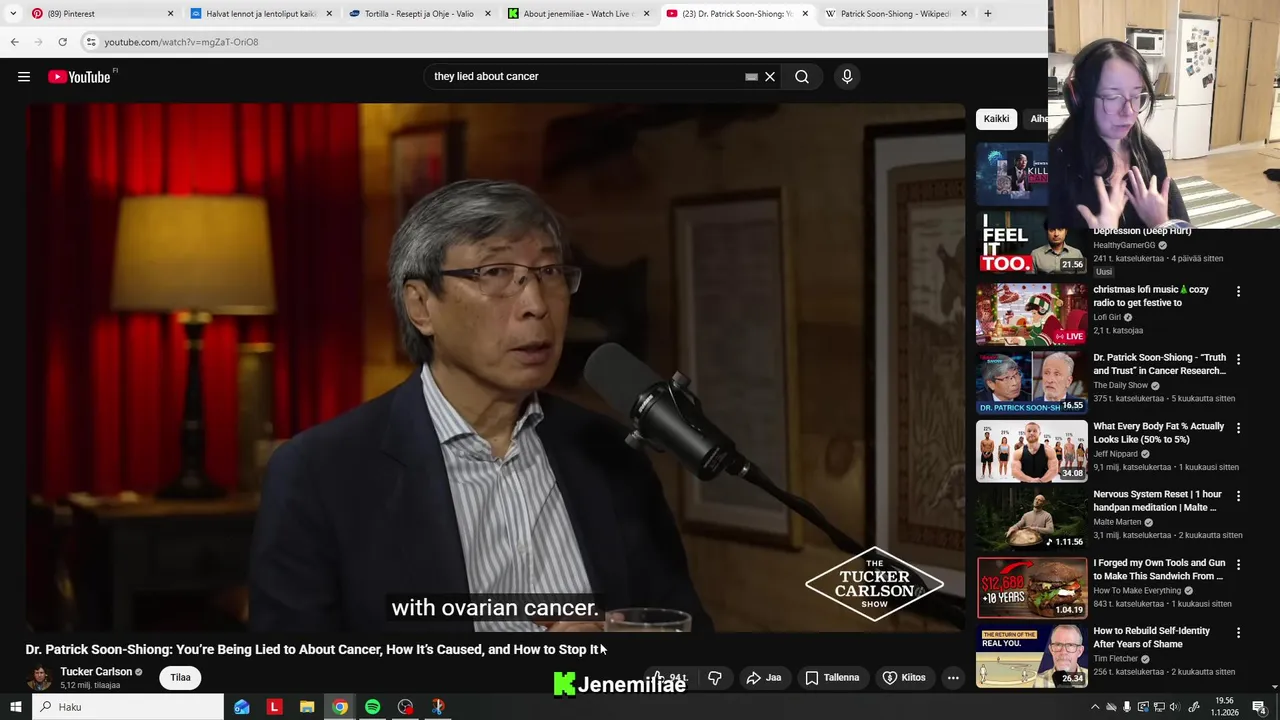Open HealthyGamerGG channel name
The height and width of the screenshot is (720, 1280).
point(1124,245)
